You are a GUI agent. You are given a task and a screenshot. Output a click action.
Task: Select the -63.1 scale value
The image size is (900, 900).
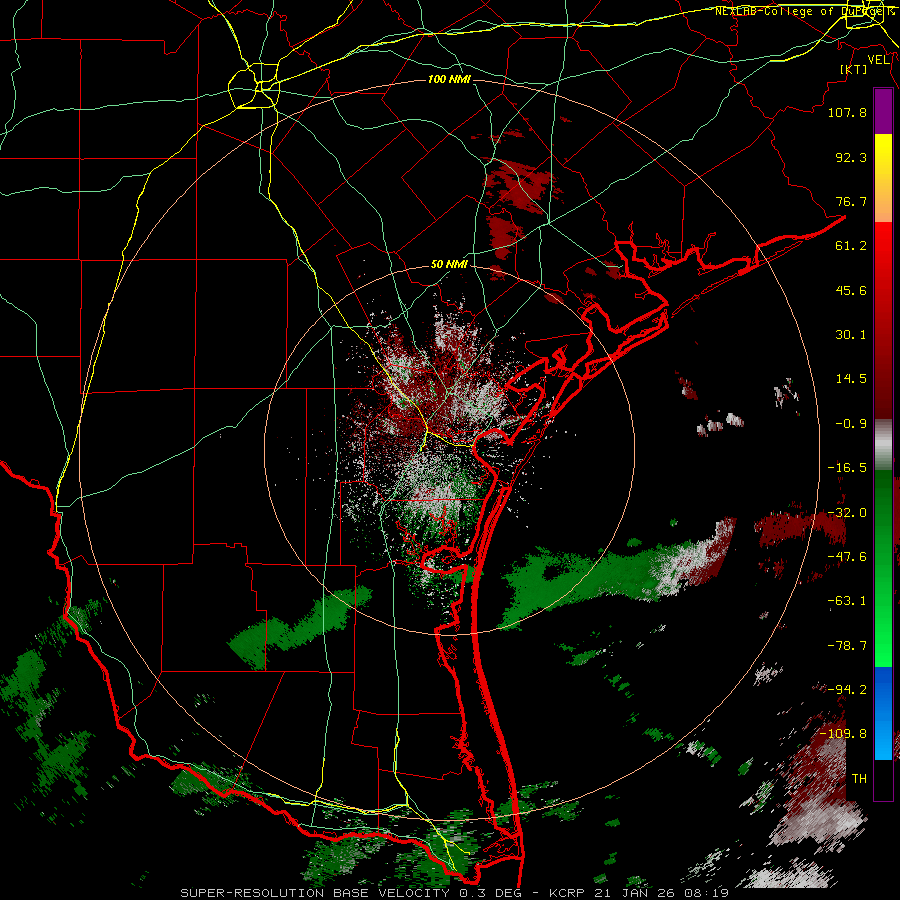[847, 600]
